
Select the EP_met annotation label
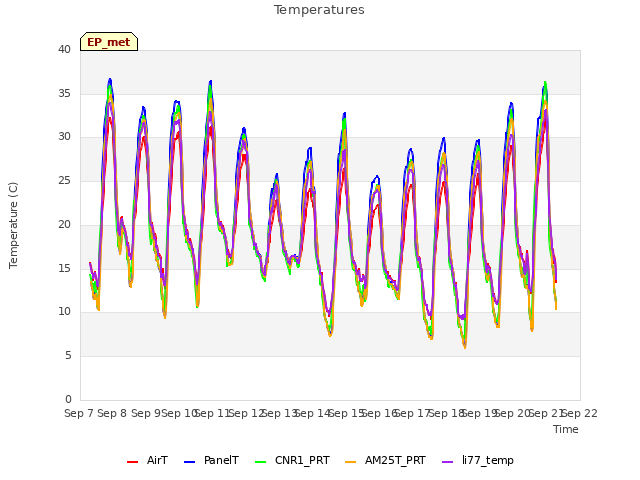pyautogui.click(x=109, y=42)
